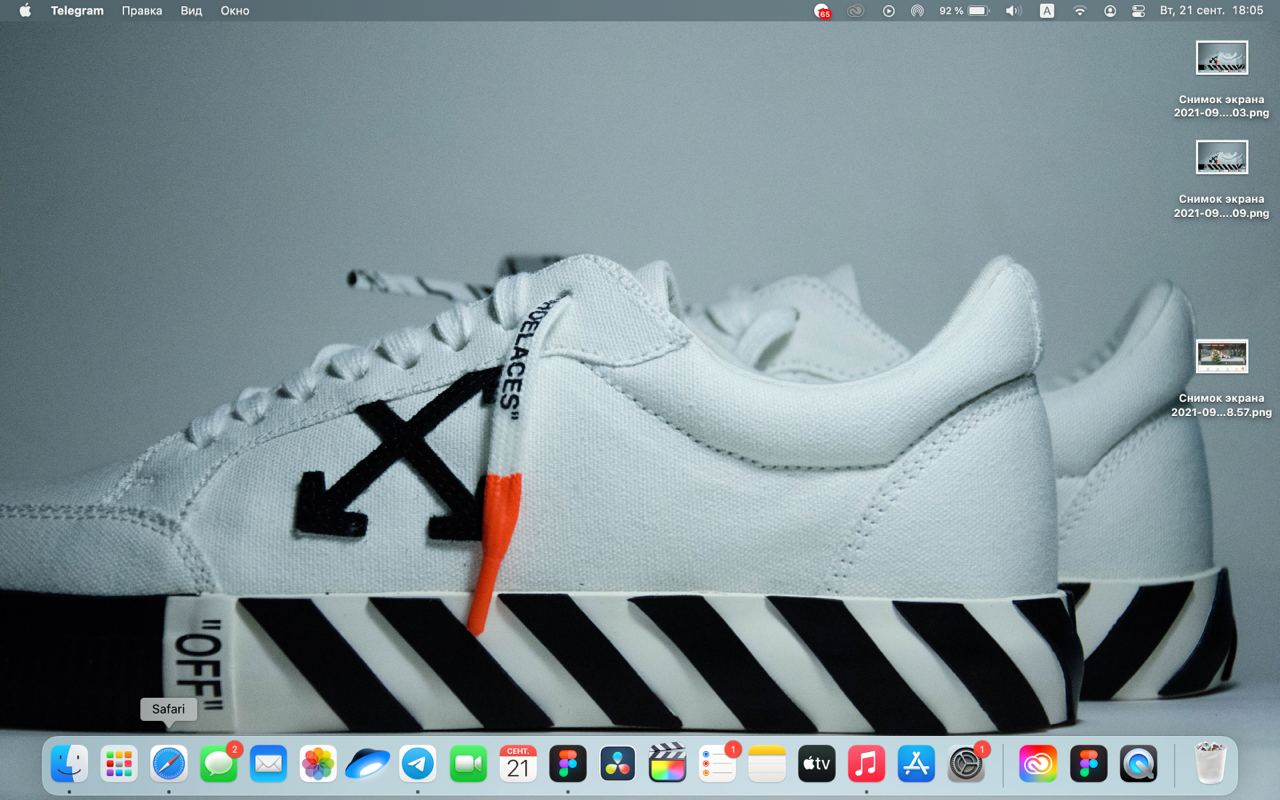Show battery status at 92 %

click(x=964, y=11)
